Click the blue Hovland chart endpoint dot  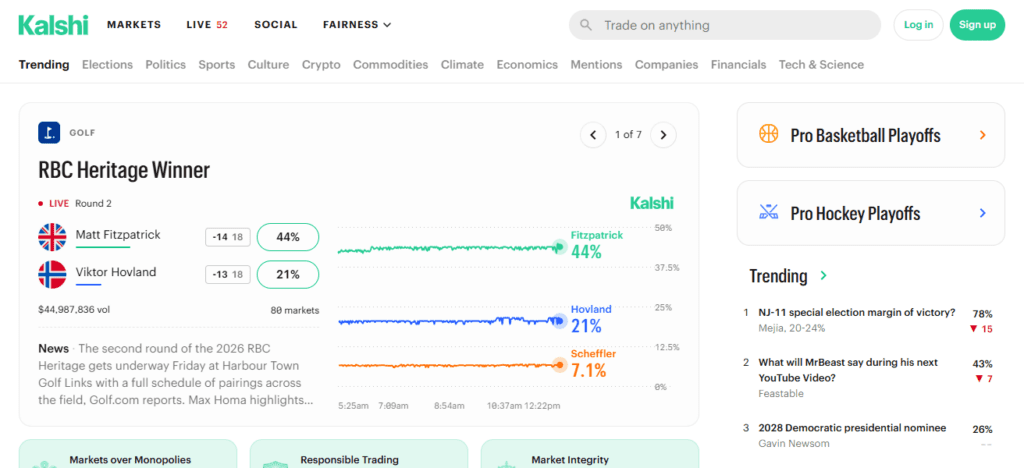coord(559,320)
